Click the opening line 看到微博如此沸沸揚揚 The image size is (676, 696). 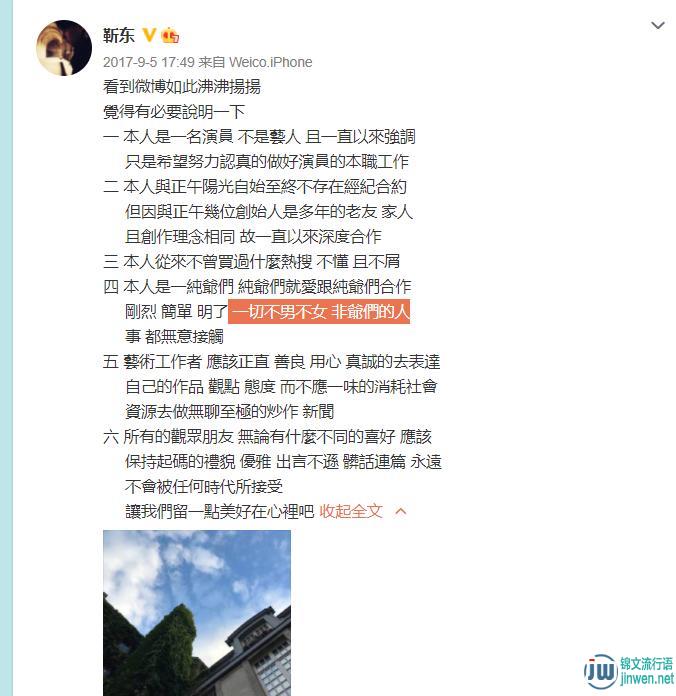(182, 87)
